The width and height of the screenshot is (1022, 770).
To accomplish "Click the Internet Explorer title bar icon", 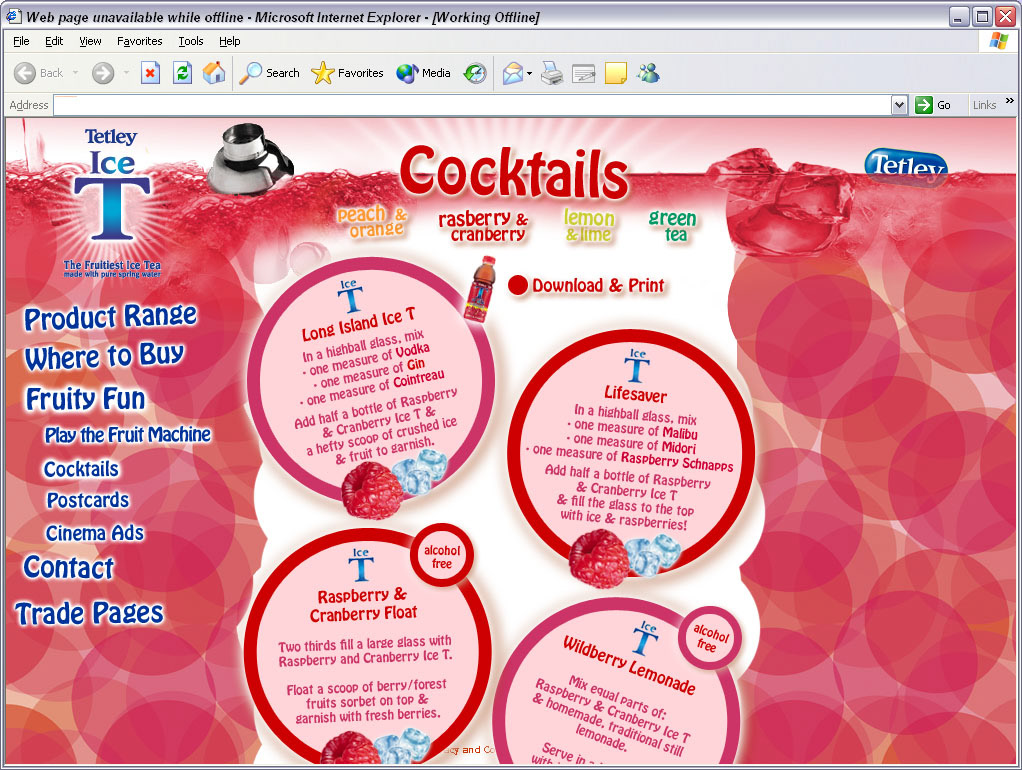I will [x=14, y=16].
